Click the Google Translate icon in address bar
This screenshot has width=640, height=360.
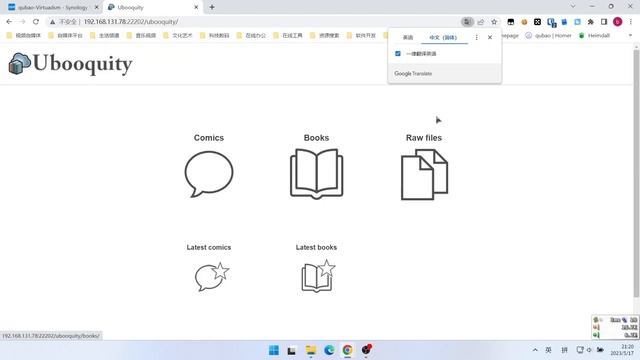point(467,22)
